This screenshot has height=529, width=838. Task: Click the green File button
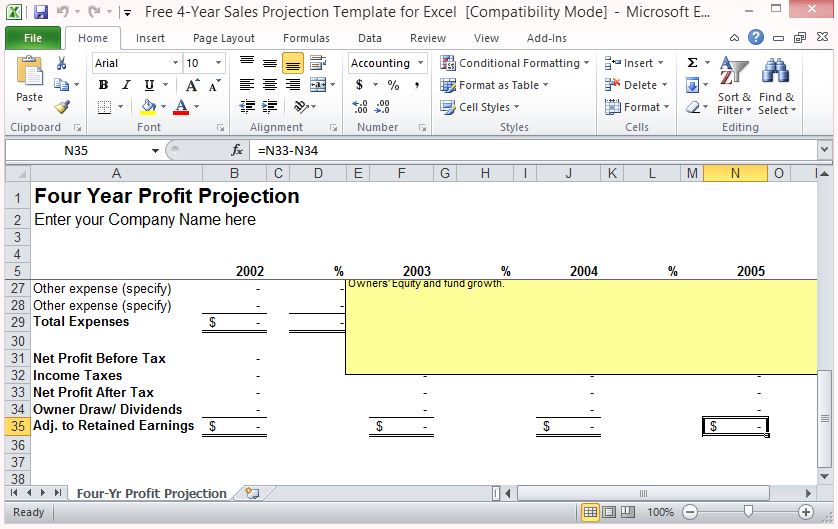[33, 38]
